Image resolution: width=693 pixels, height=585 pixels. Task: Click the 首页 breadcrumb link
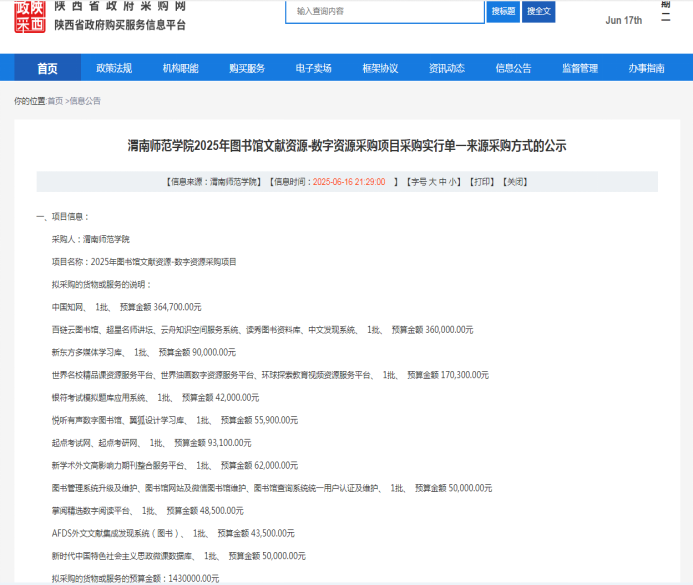tap(55, 101)
